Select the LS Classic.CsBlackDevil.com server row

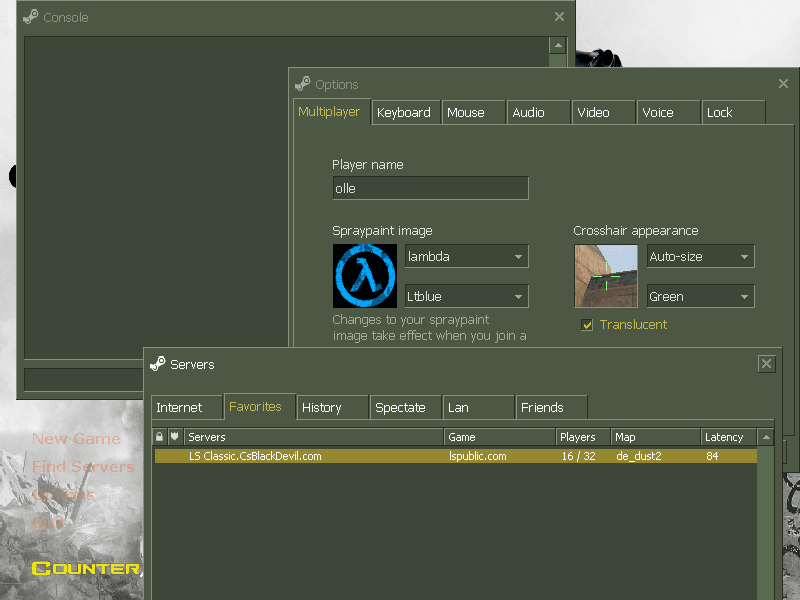click(455, 456)
